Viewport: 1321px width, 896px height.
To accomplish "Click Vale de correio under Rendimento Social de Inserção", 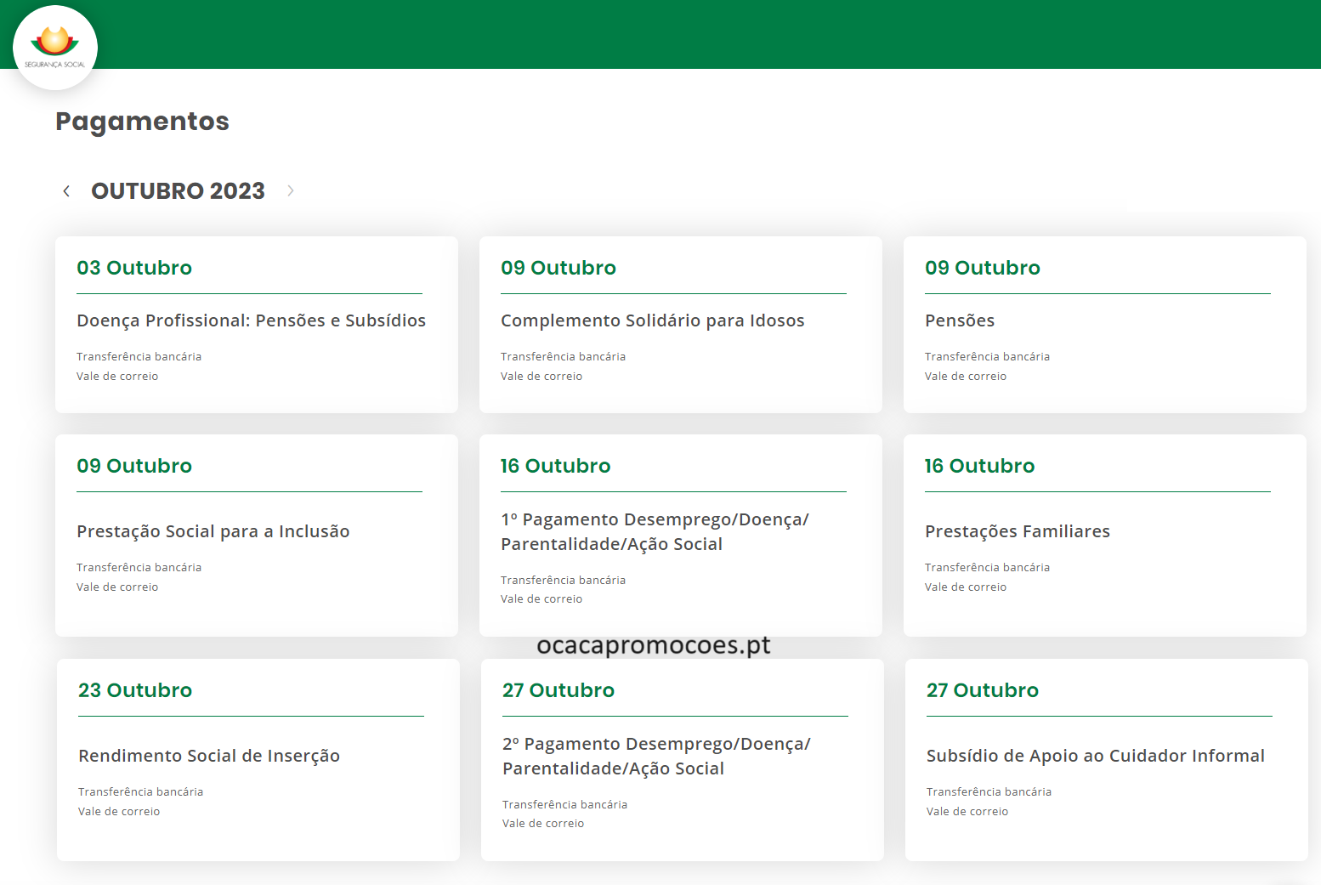I will click(119, 812).
